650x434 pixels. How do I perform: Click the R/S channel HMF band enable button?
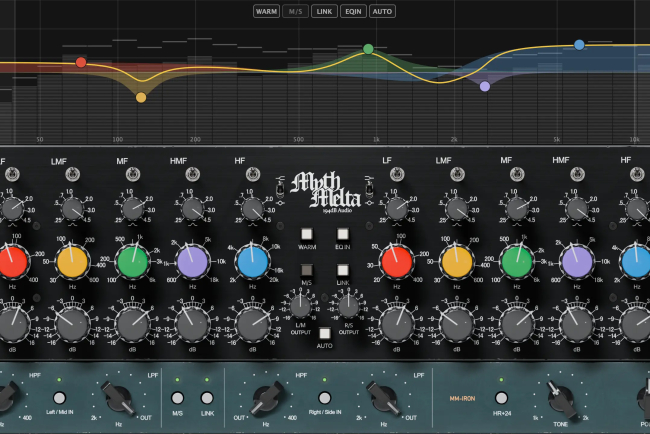[x=577, y=175]
